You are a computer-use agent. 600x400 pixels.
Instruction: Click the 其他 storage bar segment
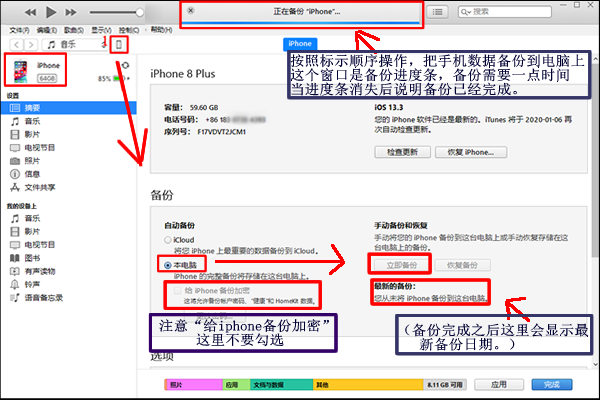pyautogui.click(x=368, y=385)
